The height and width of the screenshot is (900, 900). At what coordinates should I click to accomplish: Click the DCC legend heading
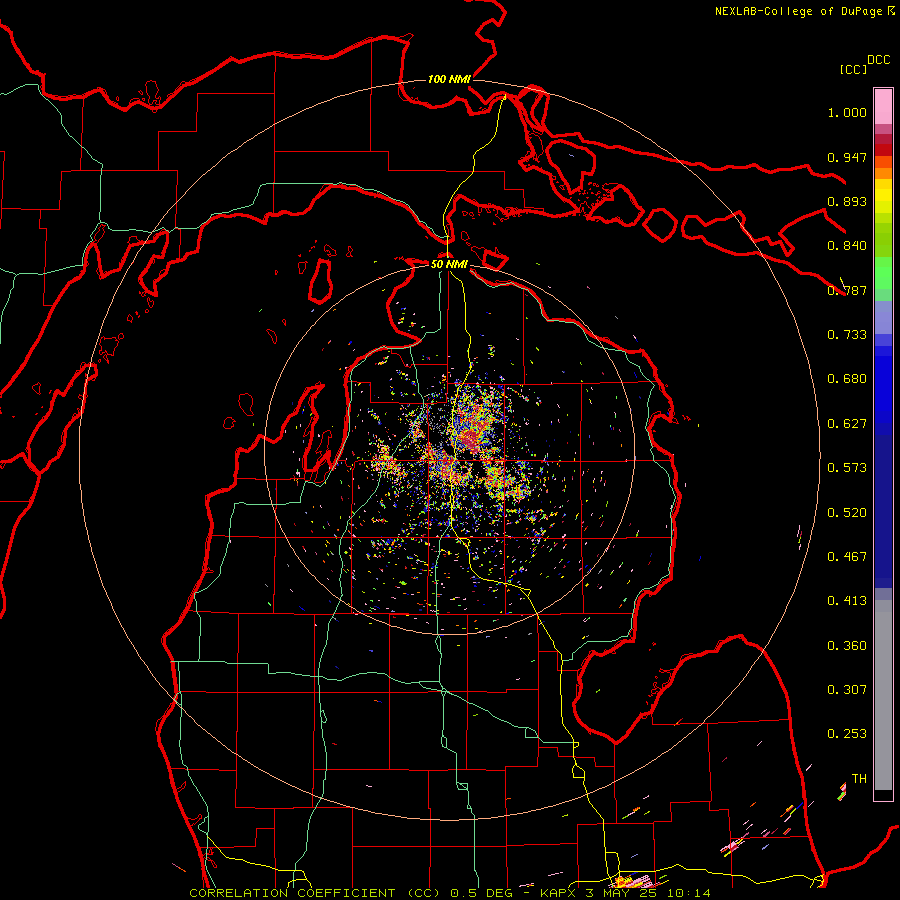pyautogui.click(x=879, y=60)
